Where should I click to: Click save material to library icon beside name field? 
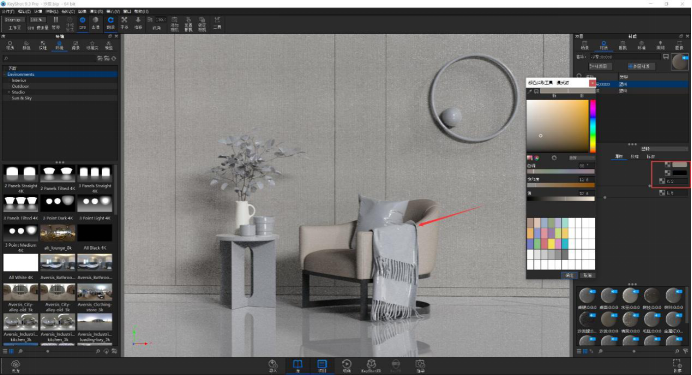click(x=666, y=56)
